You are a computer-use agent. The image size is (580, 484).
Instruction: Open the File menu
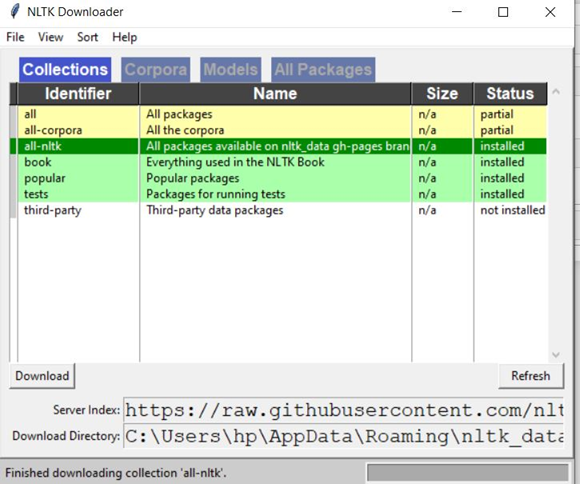(x=16, y=37)
